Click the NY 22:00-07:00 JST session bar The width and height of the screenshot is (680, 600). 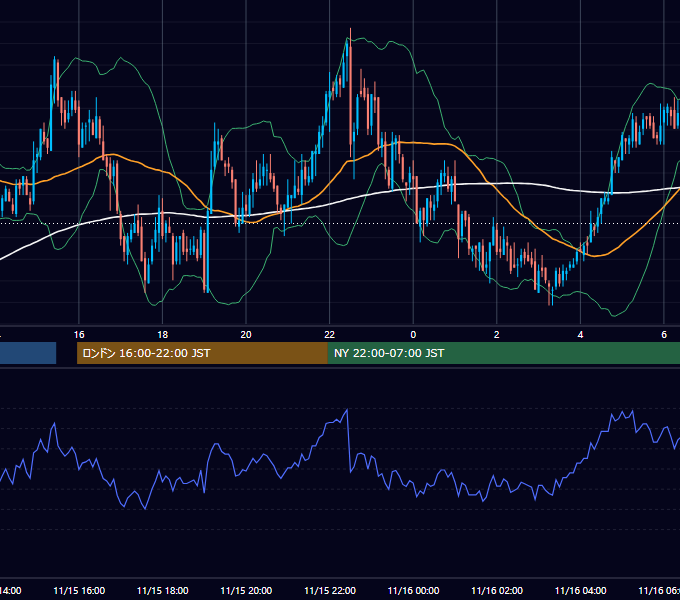[503, 353]
